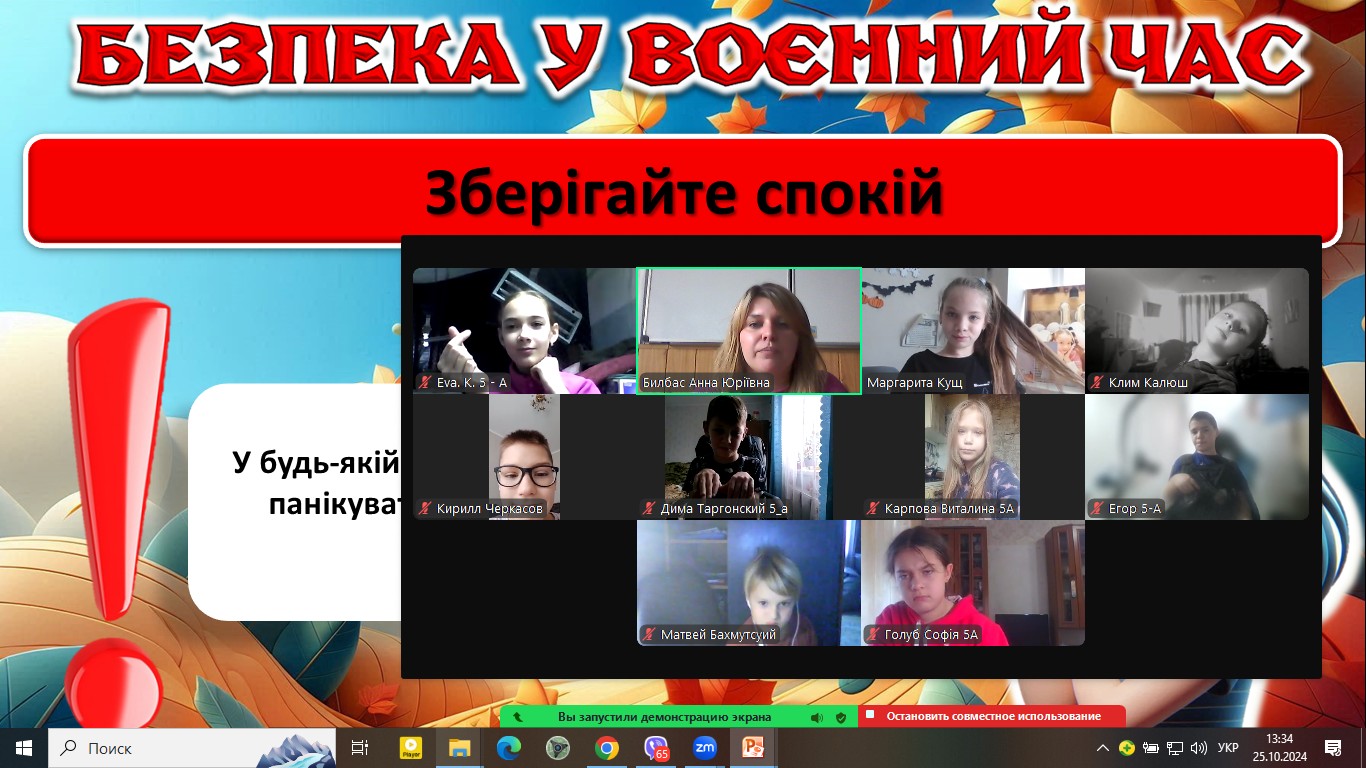The height and width of the screenshot is (768, 1366).
Task: Click the speaker icon in green sharing bar
Action: 817,716
